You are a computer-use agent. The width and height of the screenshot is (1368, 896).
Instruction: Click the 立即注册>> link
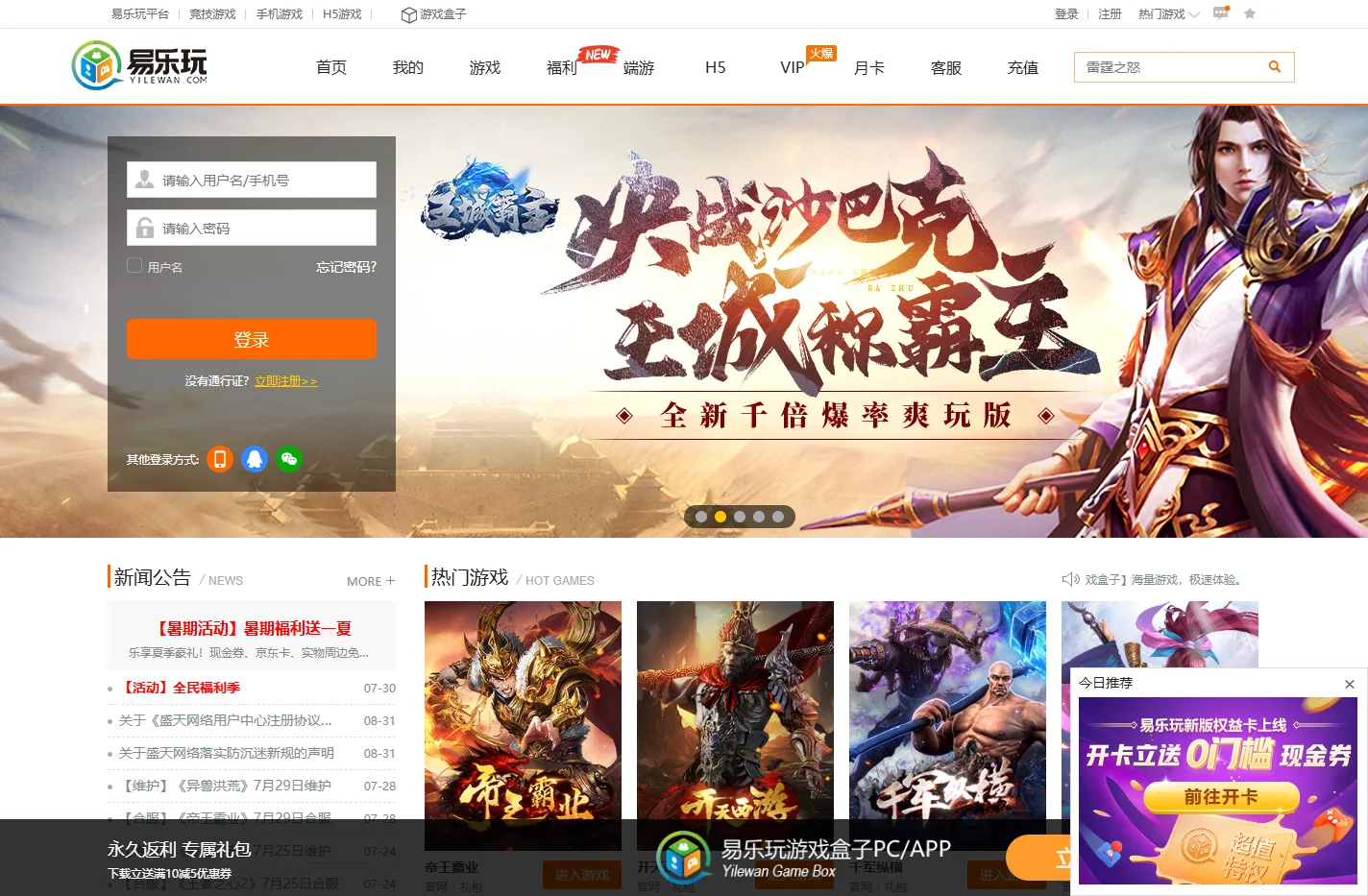click(x=286, y=381)
